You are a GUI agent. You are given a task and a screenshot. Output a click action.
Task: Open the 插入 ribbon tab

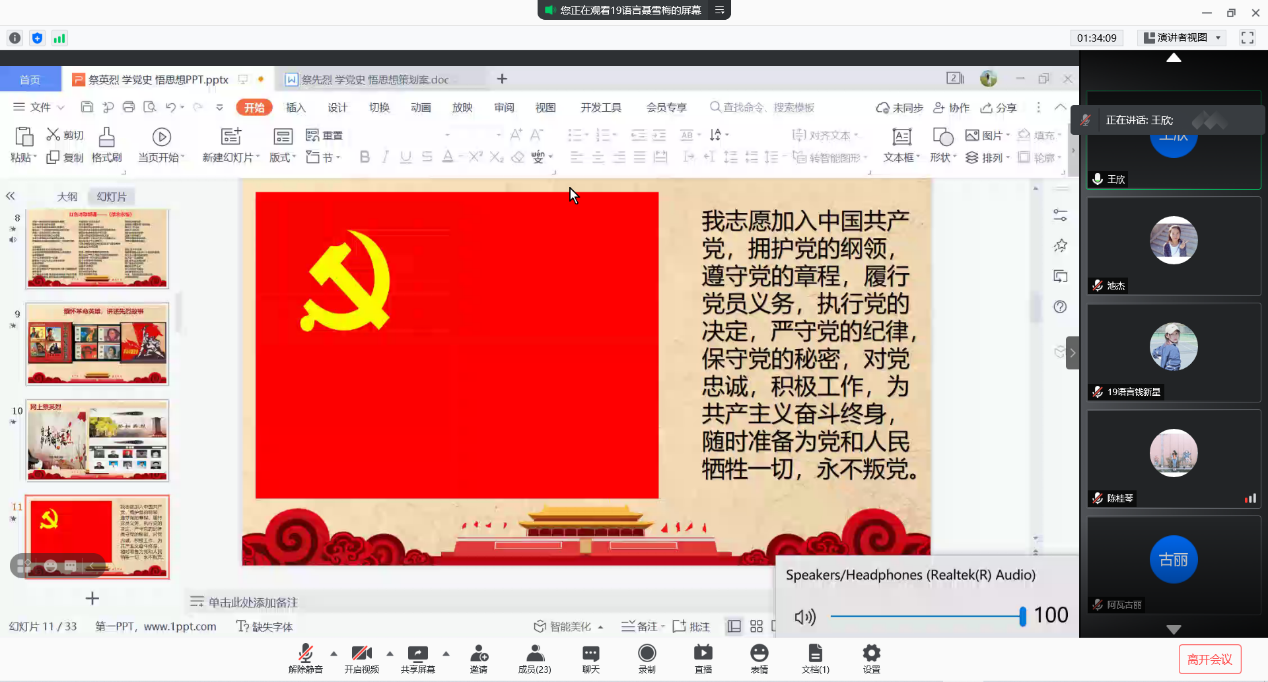(x=296, y=107)
